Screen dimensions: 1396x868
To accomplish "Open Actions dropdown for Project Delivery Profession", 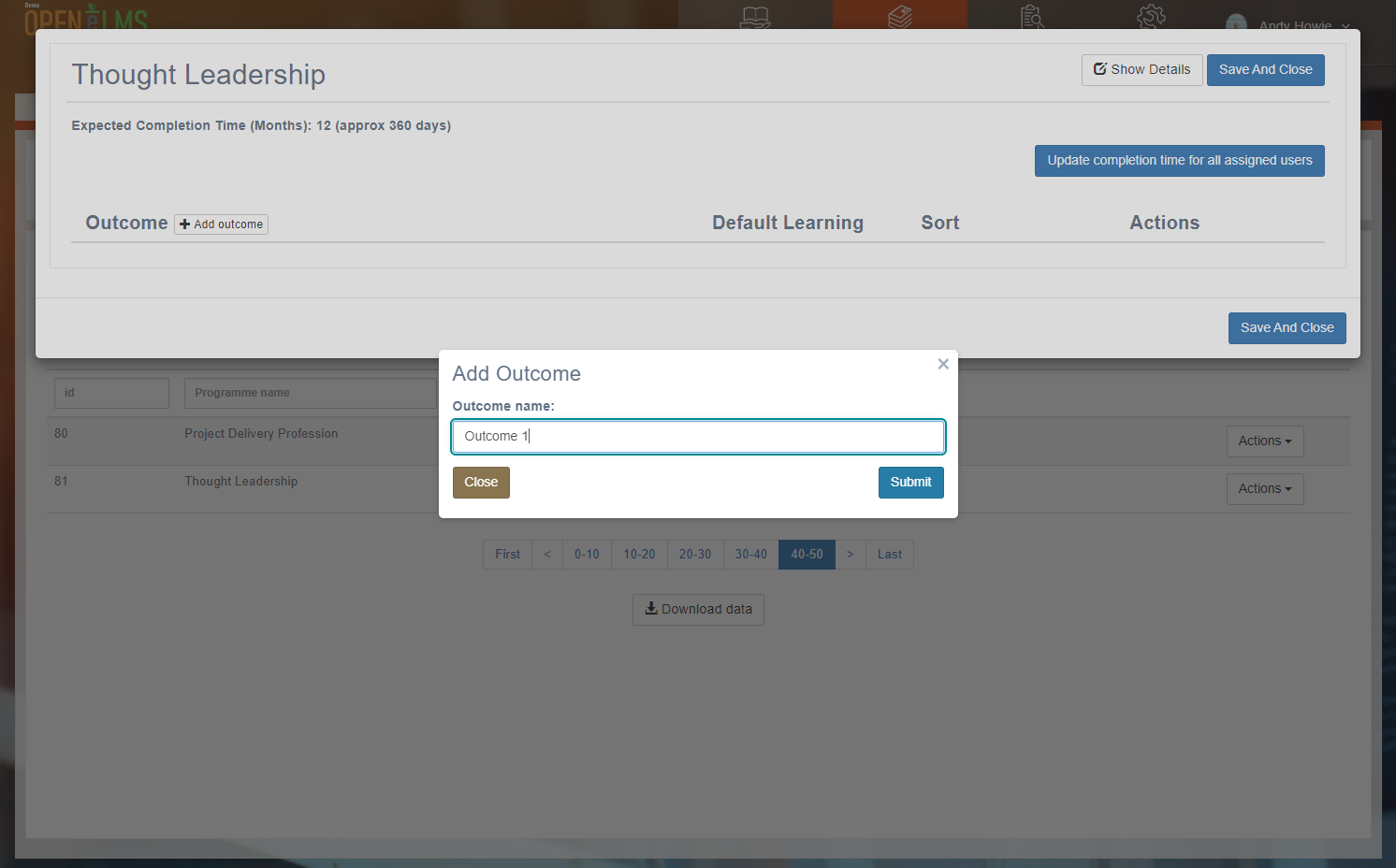I will point(1264,441).
